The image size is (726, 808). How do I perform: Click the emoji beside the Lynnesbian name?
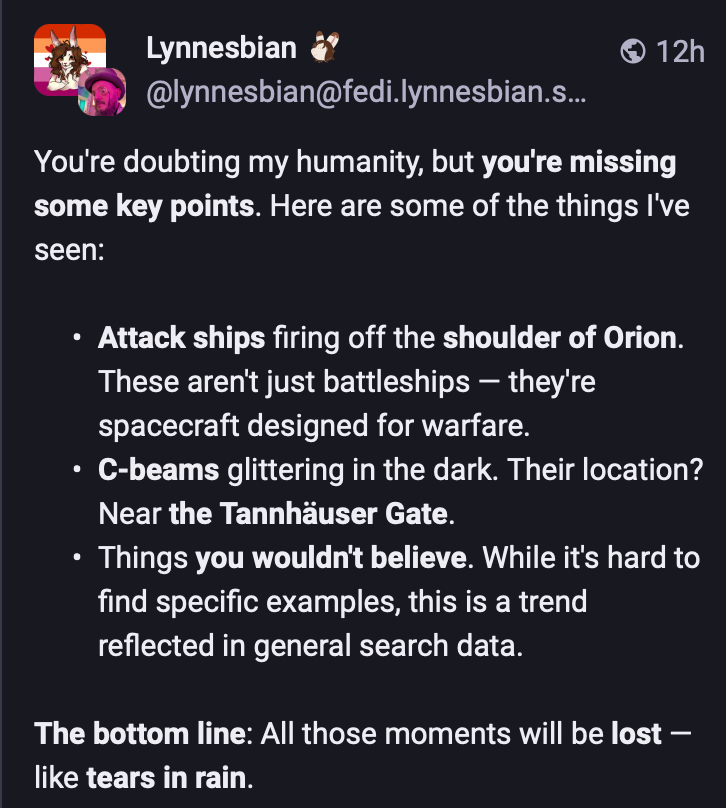point(327,48)
